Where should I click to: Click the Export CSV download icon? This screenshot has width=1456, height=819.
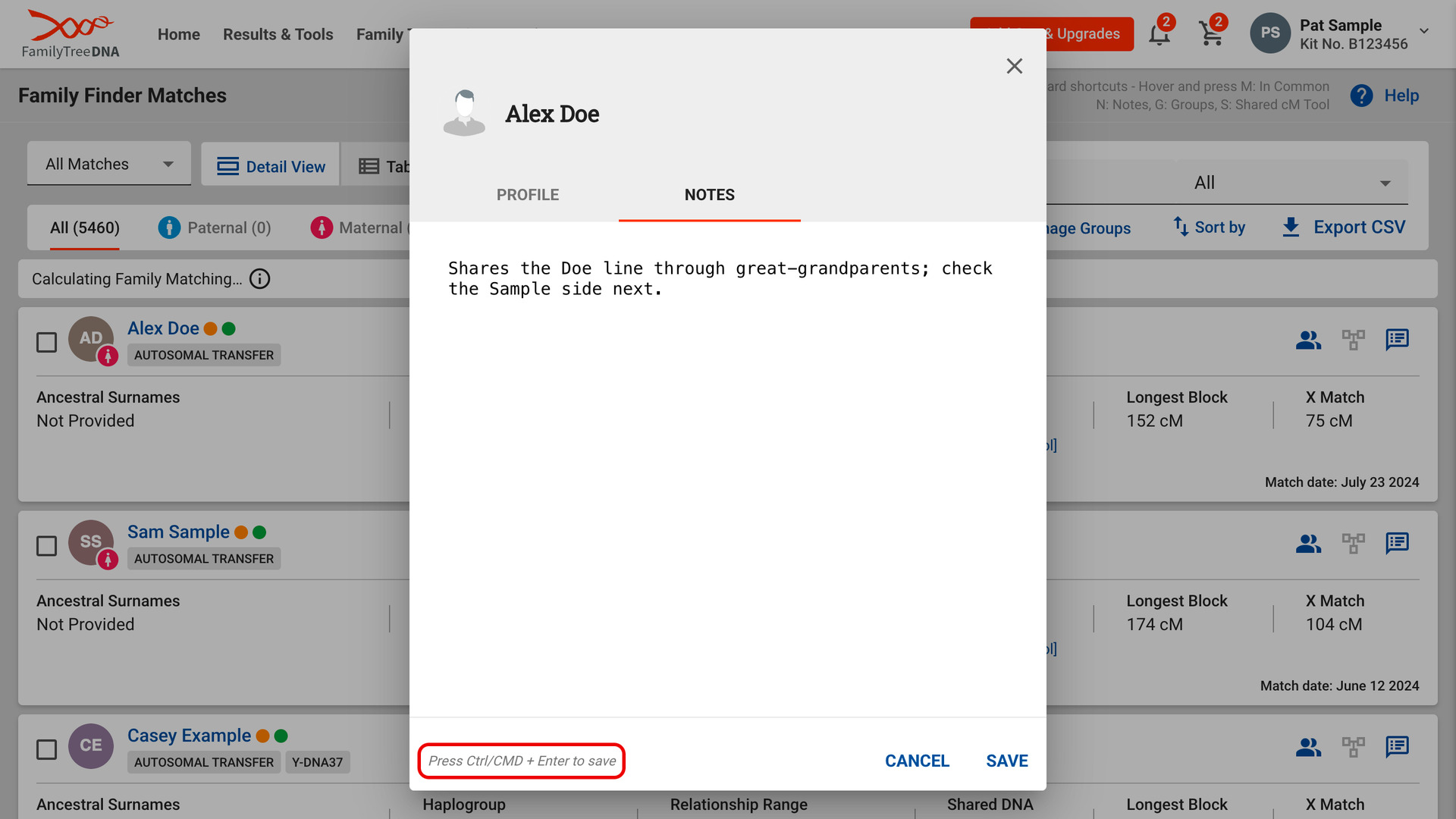[x=1291, y=227]
